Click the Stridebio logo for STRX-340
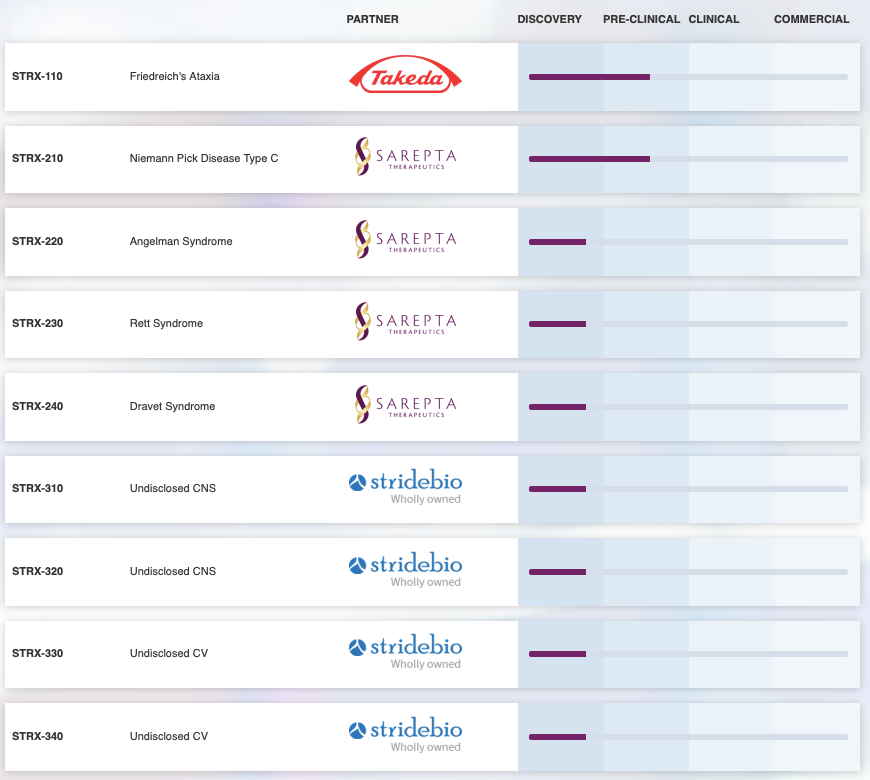The height and width of the screenshot is (780, 870). pos(405,735)
